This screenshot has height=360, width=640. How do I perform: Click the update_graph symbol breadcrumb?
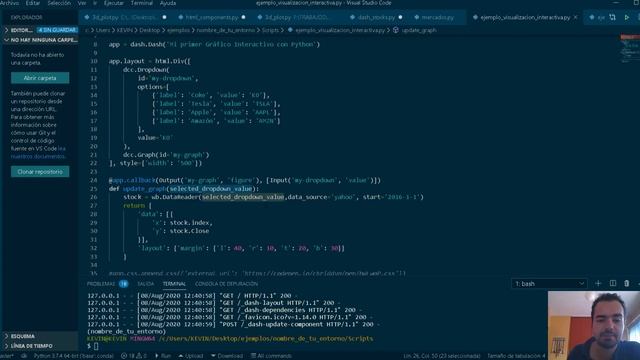click(419, 30)
